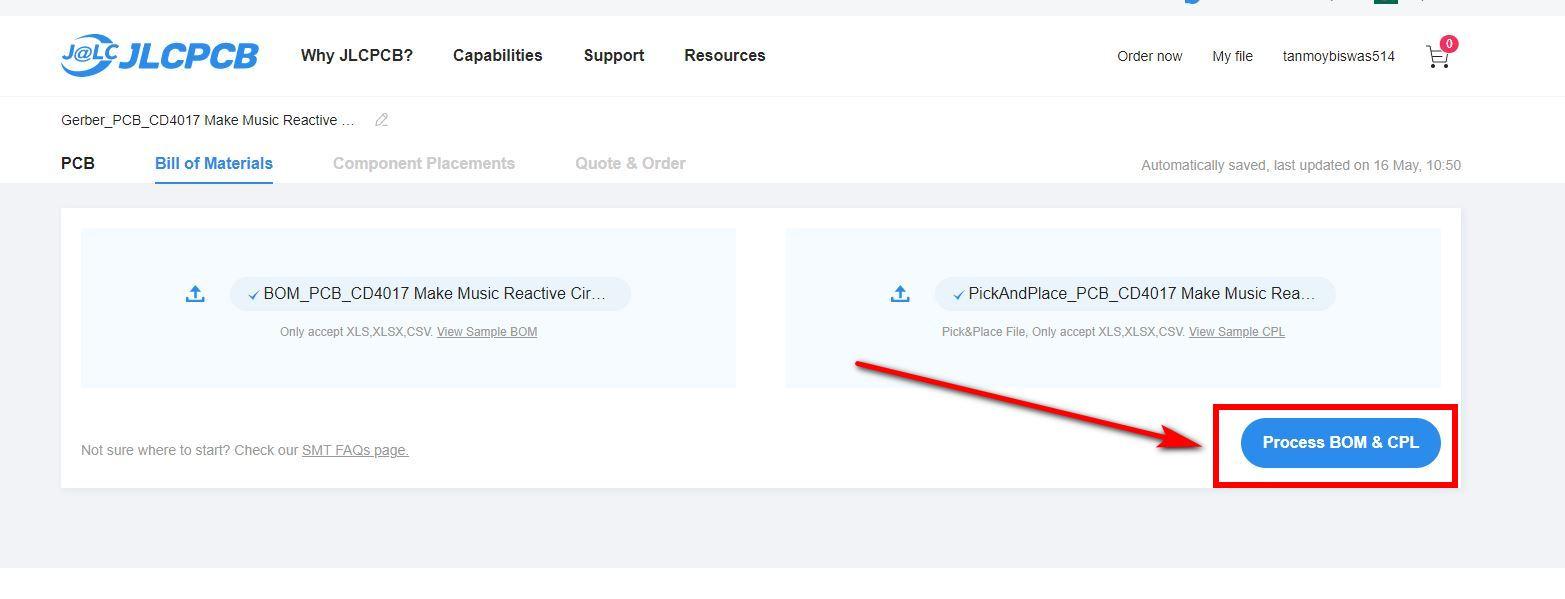Open the Resources menu
This screenshot has height=599, width=1565.
(x=725, y=56)
